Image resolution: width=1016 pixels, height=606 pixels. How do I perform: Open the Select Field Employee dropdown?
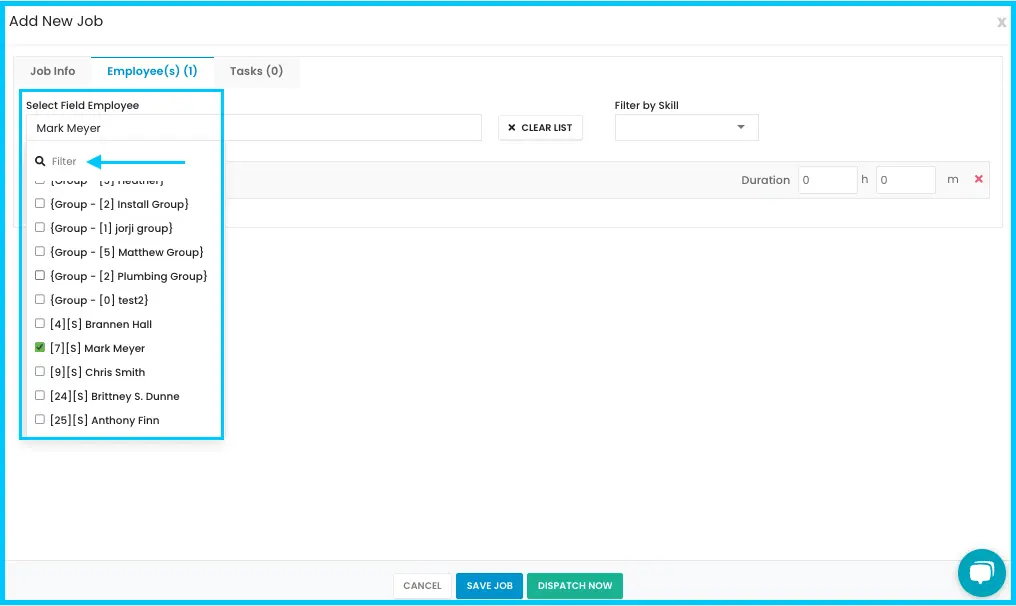(x=253, y=128)
